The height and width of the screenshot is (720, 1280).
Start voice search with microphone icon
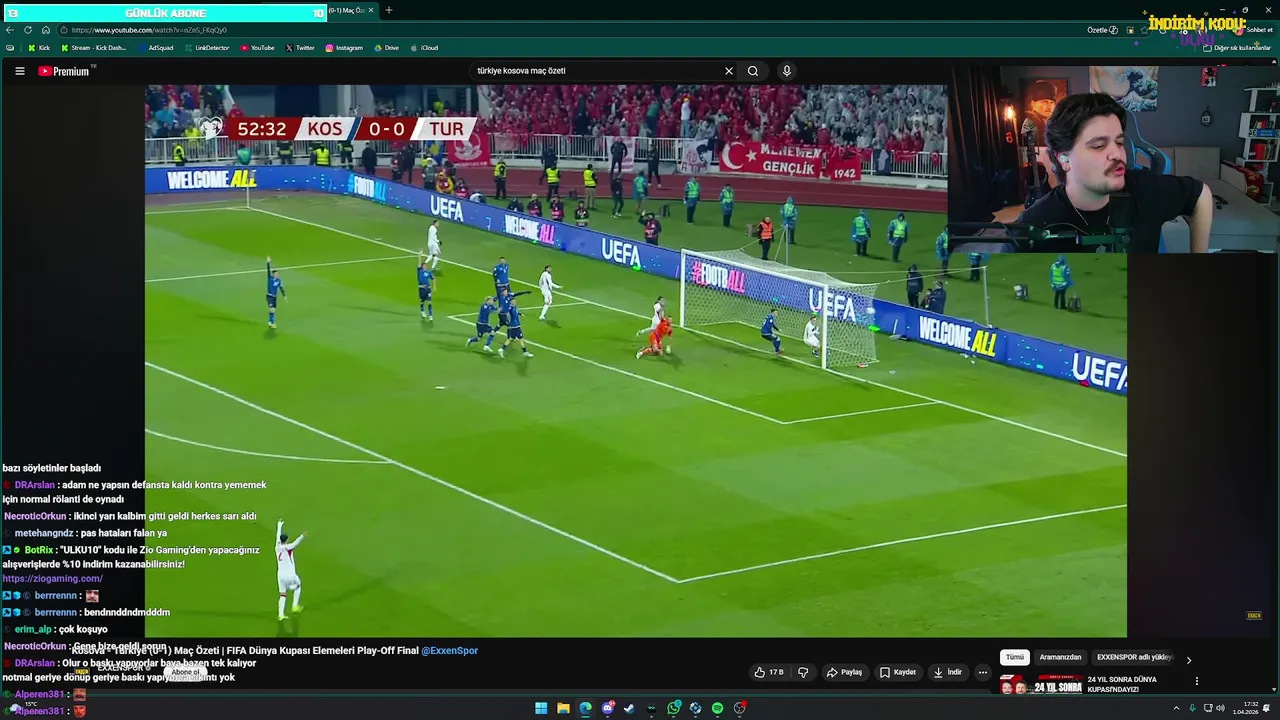click(x=787, y=71)
